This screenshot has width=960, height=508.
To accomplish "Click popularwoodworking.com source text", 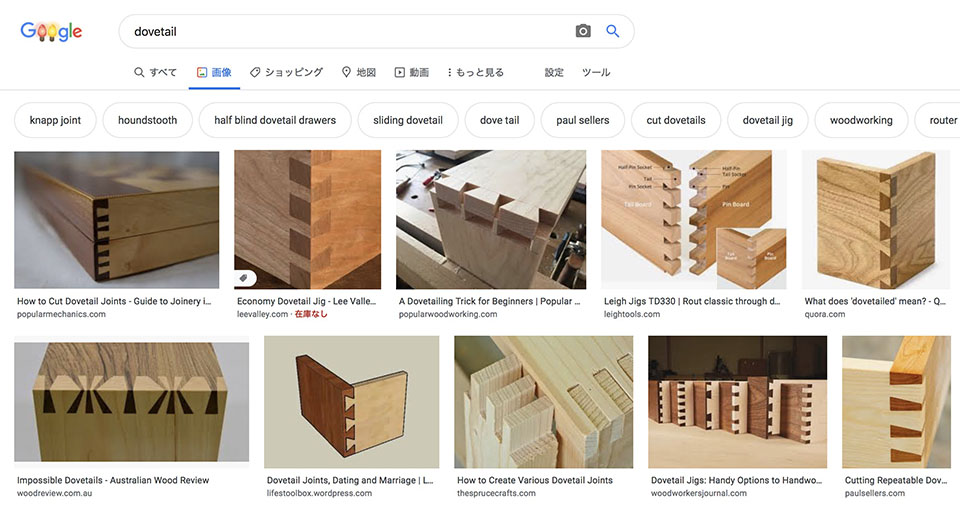I will 448,314.
